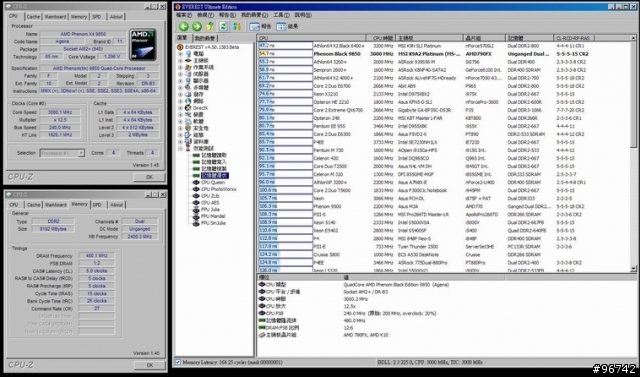Click the results list vertical scrollbar thumb
This screenshot has width=640, height=377.
click(x=633, y=95)
